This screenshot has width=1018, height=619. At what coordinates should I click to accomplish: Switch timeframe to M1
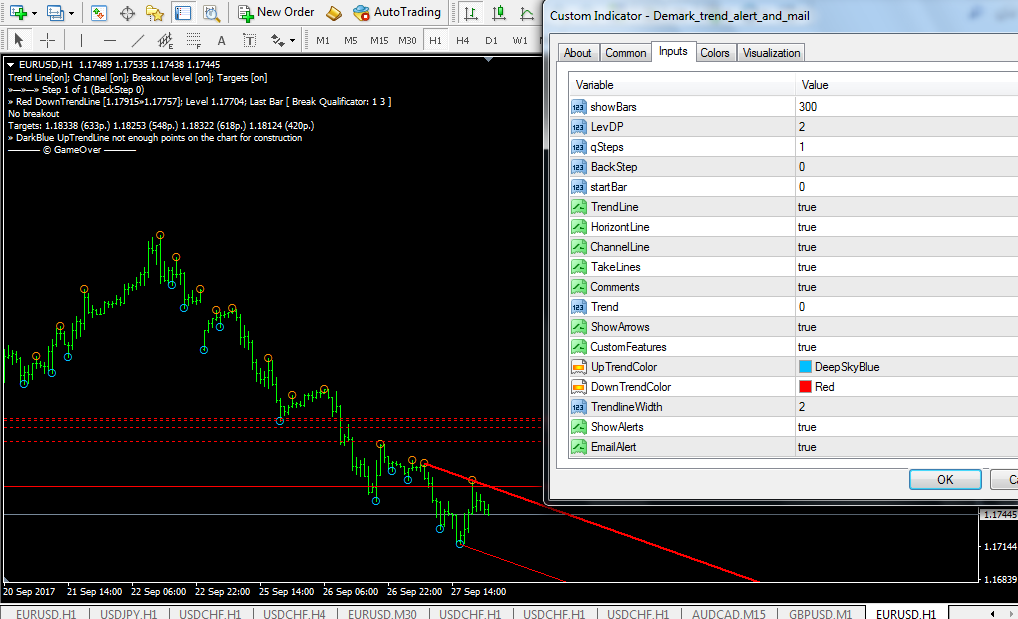(x=323, y=40)
